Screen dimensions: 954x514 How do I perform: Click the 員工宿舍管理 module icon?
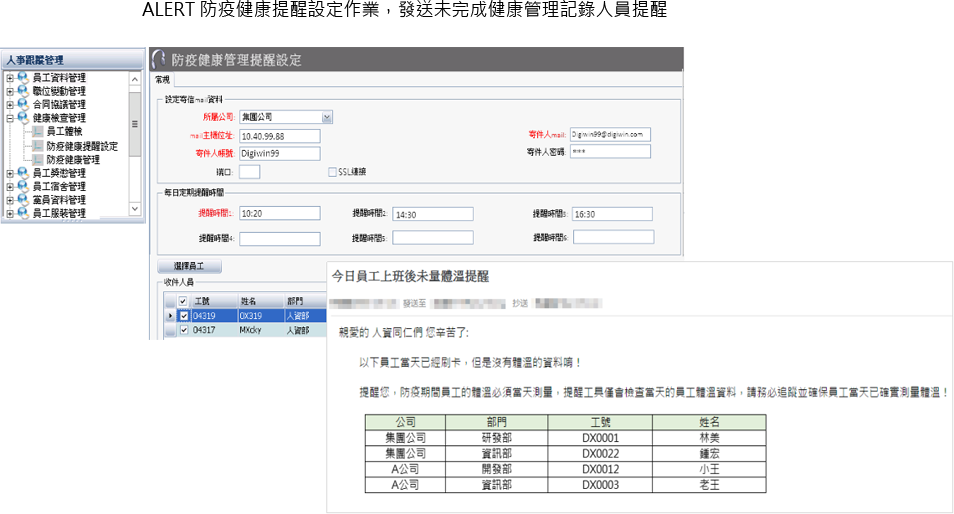(x=22, y=186)
